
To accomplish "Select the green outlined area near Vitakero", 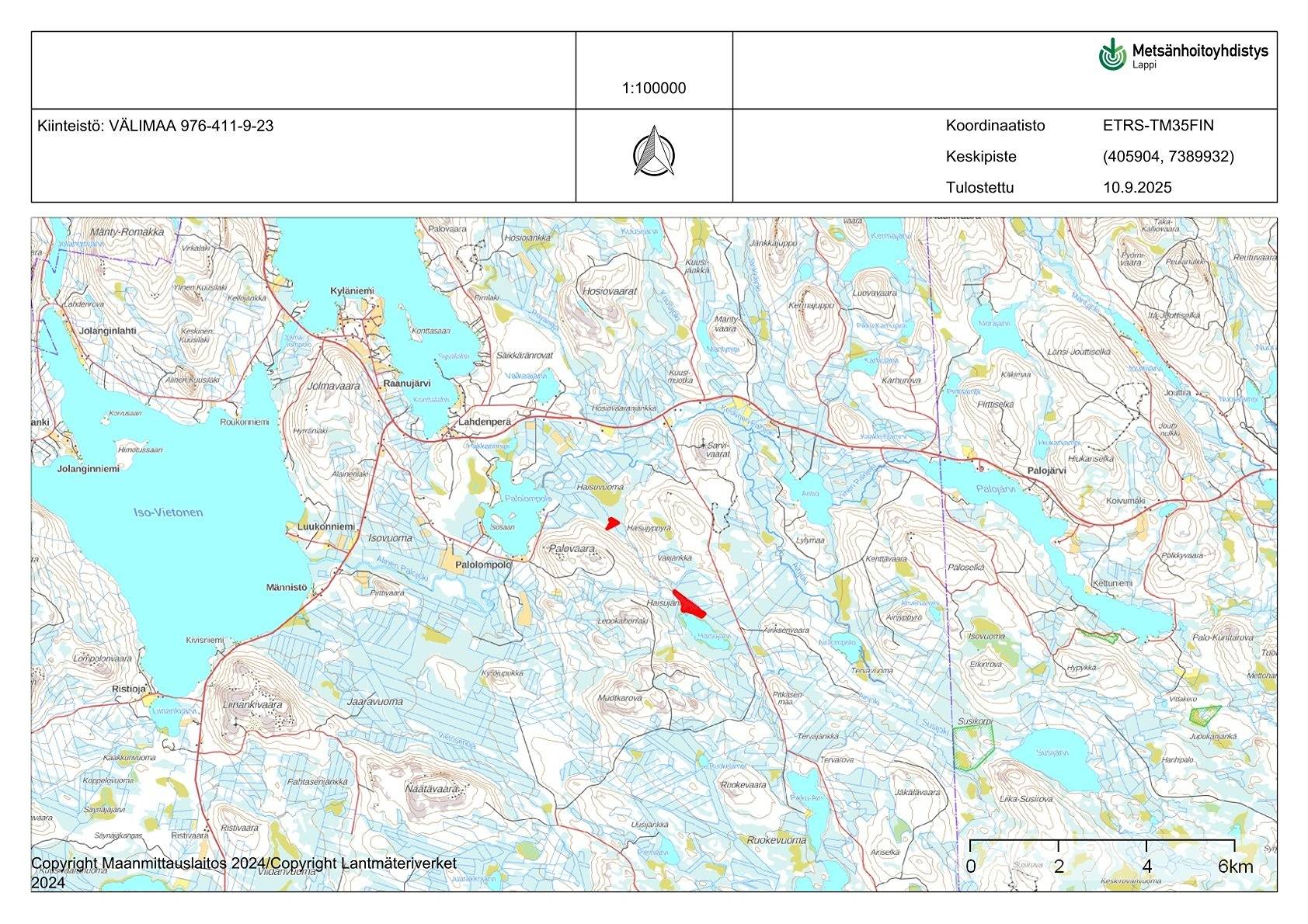I will click(1203, 713).
